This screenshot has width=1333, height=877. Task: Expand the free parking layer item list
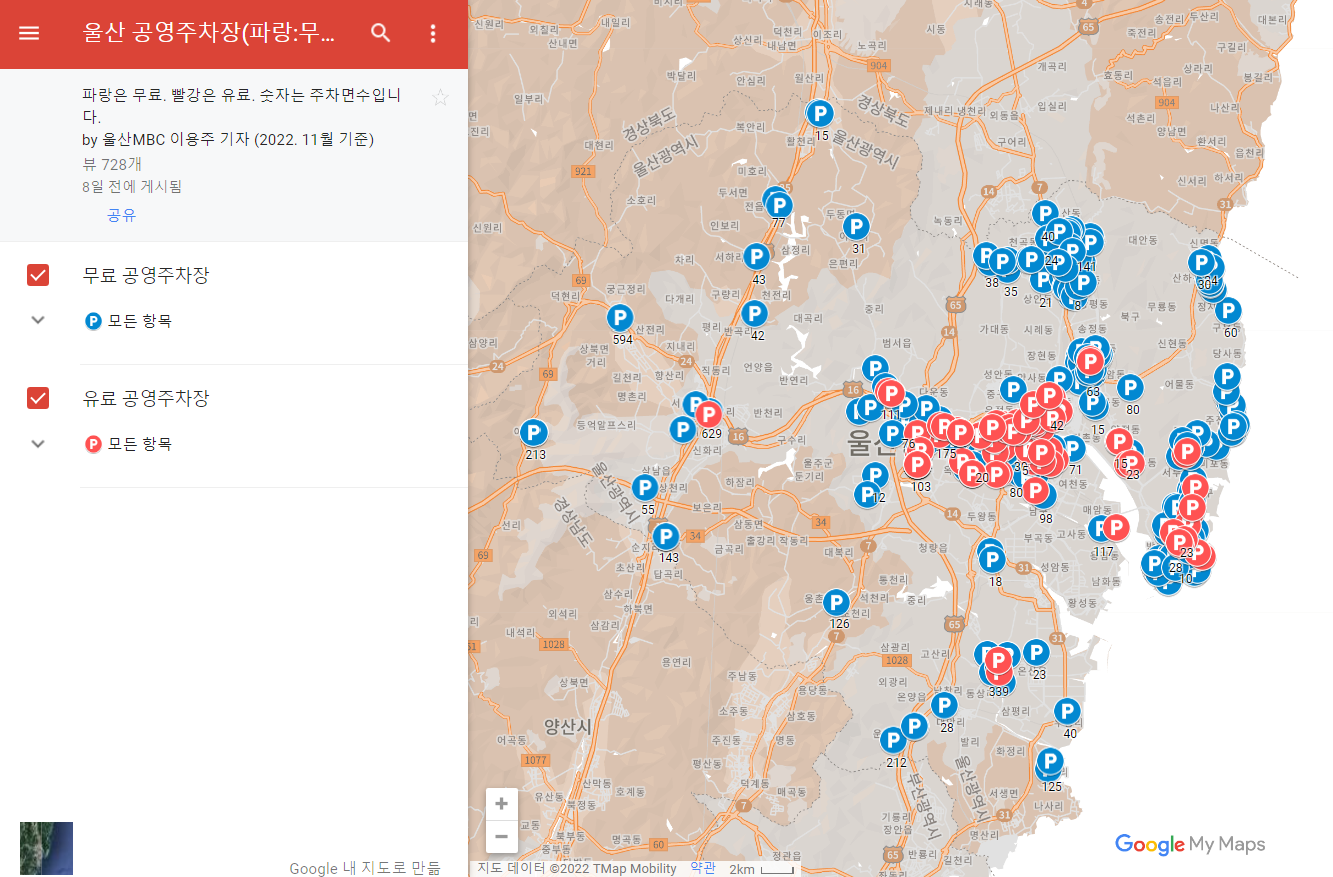[x=38, y=320]
